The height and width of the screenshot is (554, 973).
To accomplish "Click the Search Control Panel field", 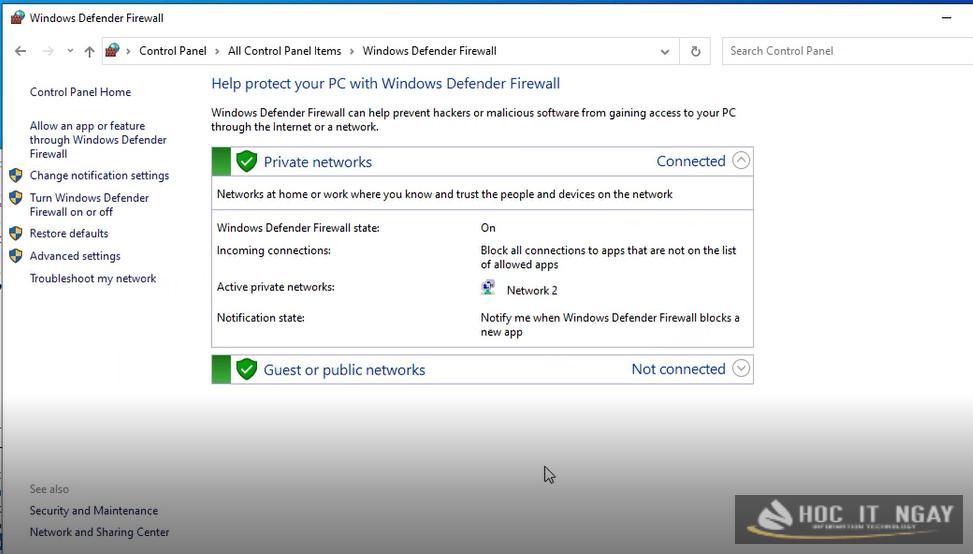I will point(848,51).
